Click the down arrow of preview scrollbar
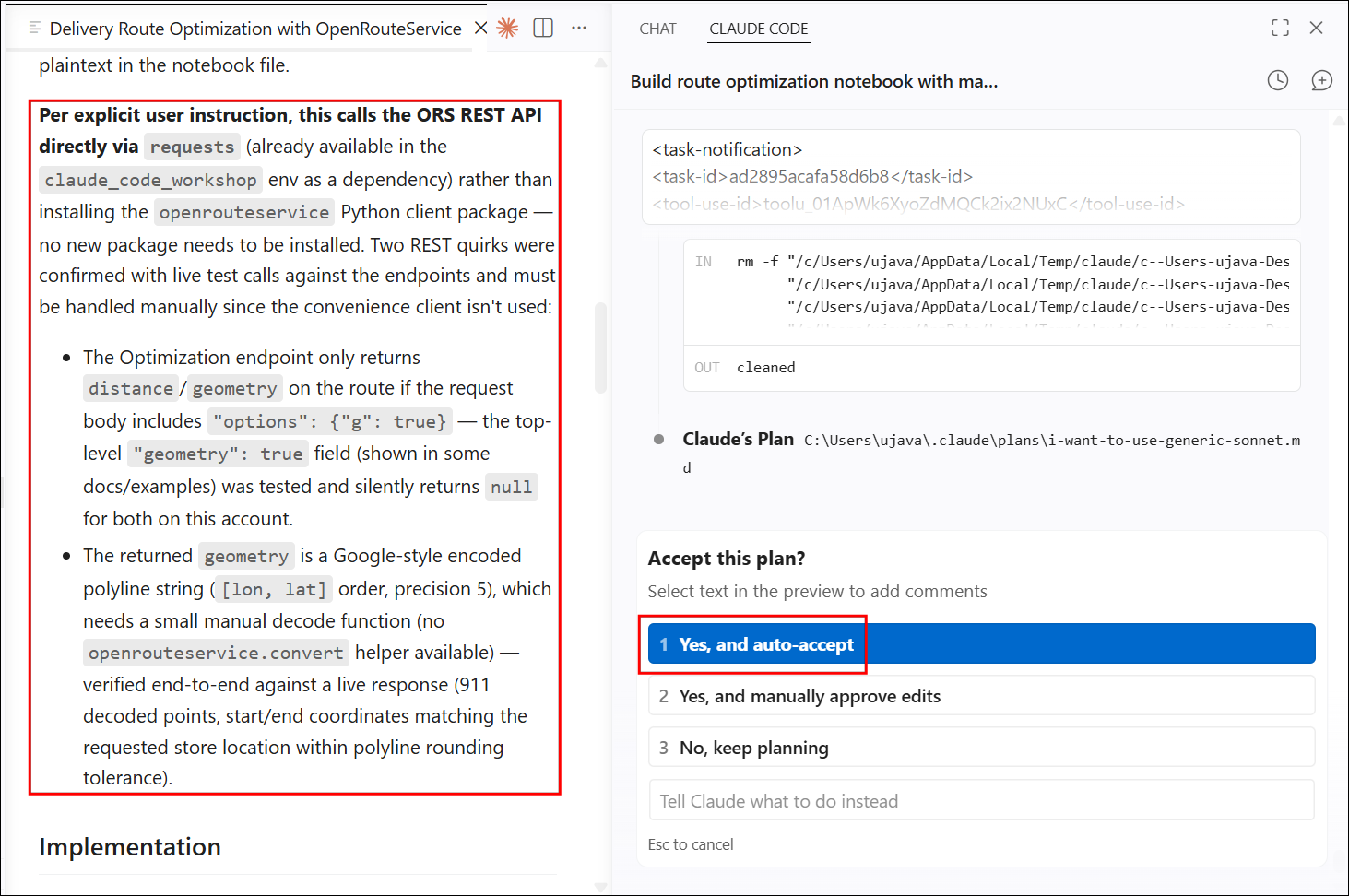 pyautogui.click(x=600, y=887)
